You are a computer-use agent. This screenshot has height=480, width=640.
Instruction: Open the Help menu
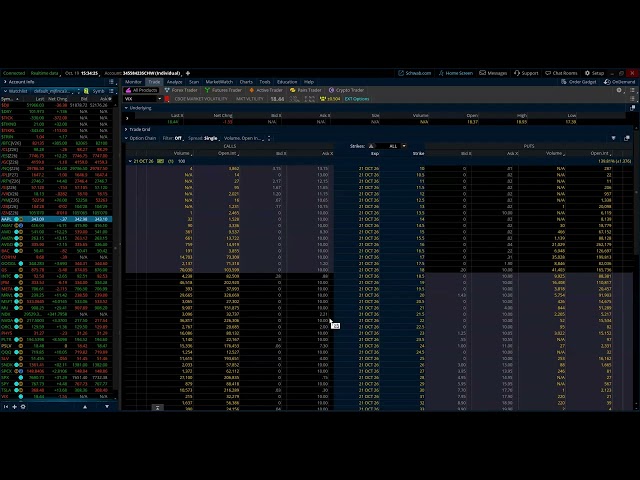[309, 82]
